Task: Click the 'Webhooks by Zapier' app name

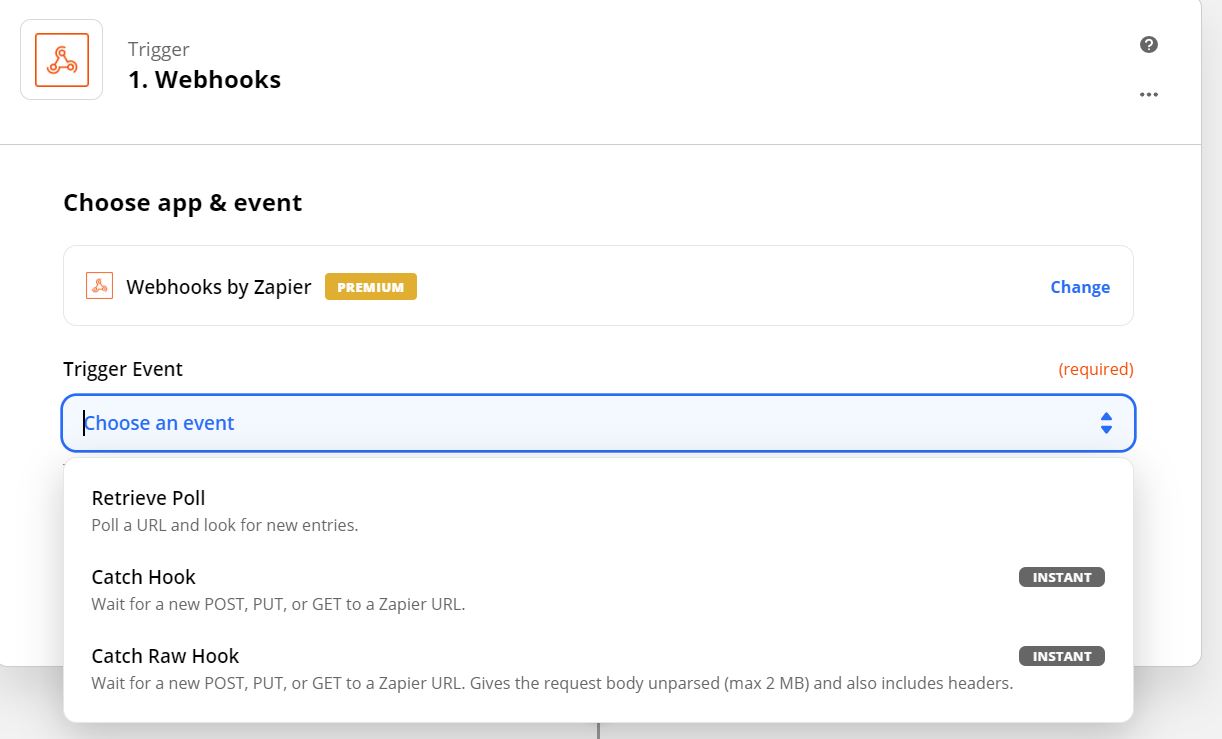Action: click(x=219, y=287)
